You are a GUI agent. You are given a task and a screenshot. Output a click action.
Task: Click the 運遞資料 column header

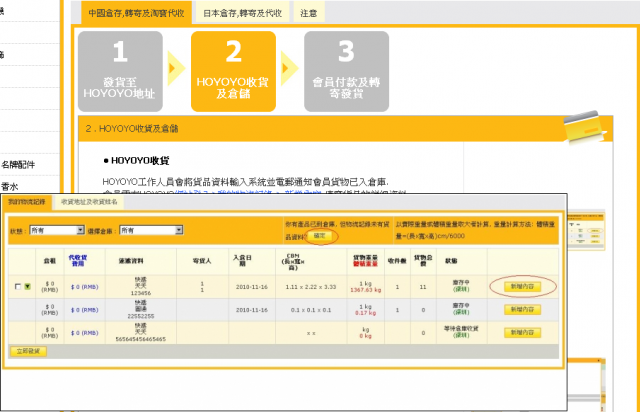[131, 261]
